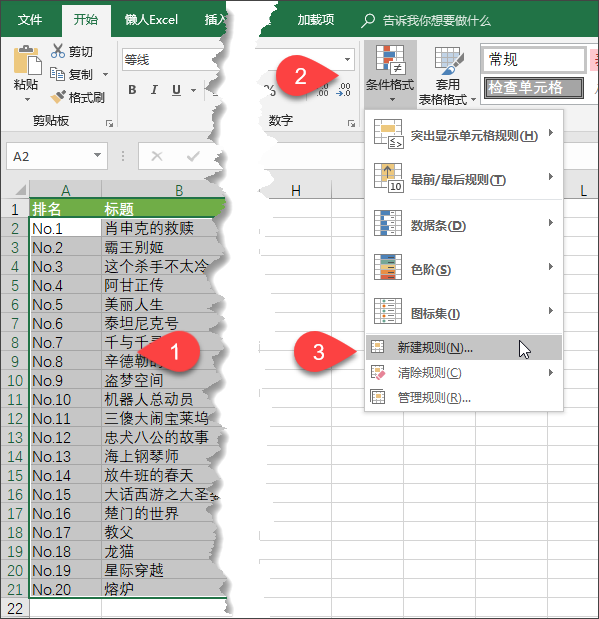
Task: Click the Data Bars icon
Action: click(388, 223)
